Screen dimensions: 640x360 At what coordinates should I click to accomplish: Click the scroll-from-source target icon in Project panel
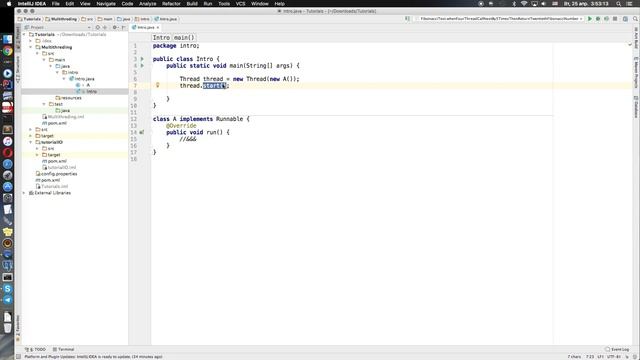(98, 27)
